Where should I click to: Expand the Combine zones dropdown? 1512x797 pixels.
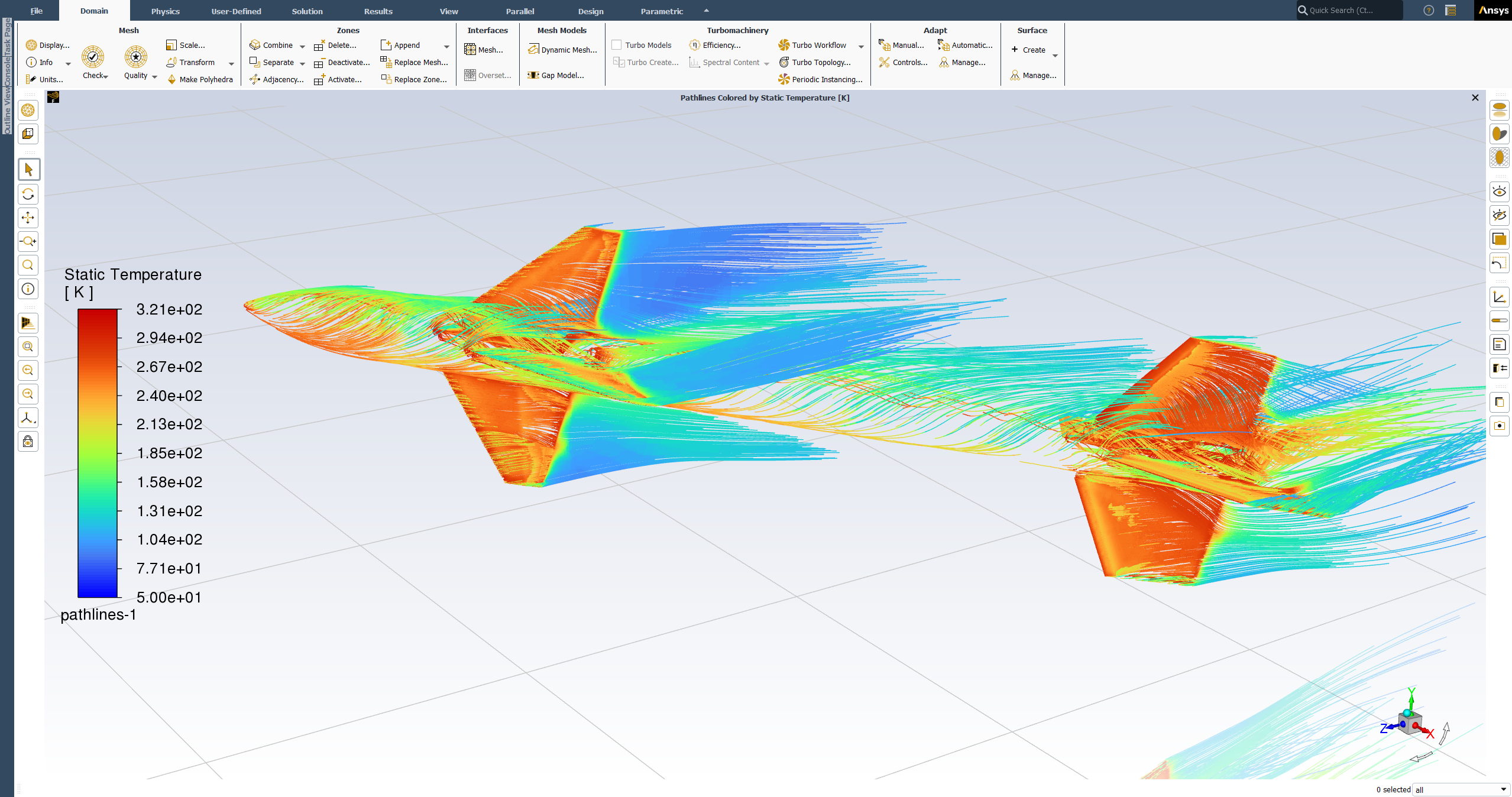coord(302,46)
